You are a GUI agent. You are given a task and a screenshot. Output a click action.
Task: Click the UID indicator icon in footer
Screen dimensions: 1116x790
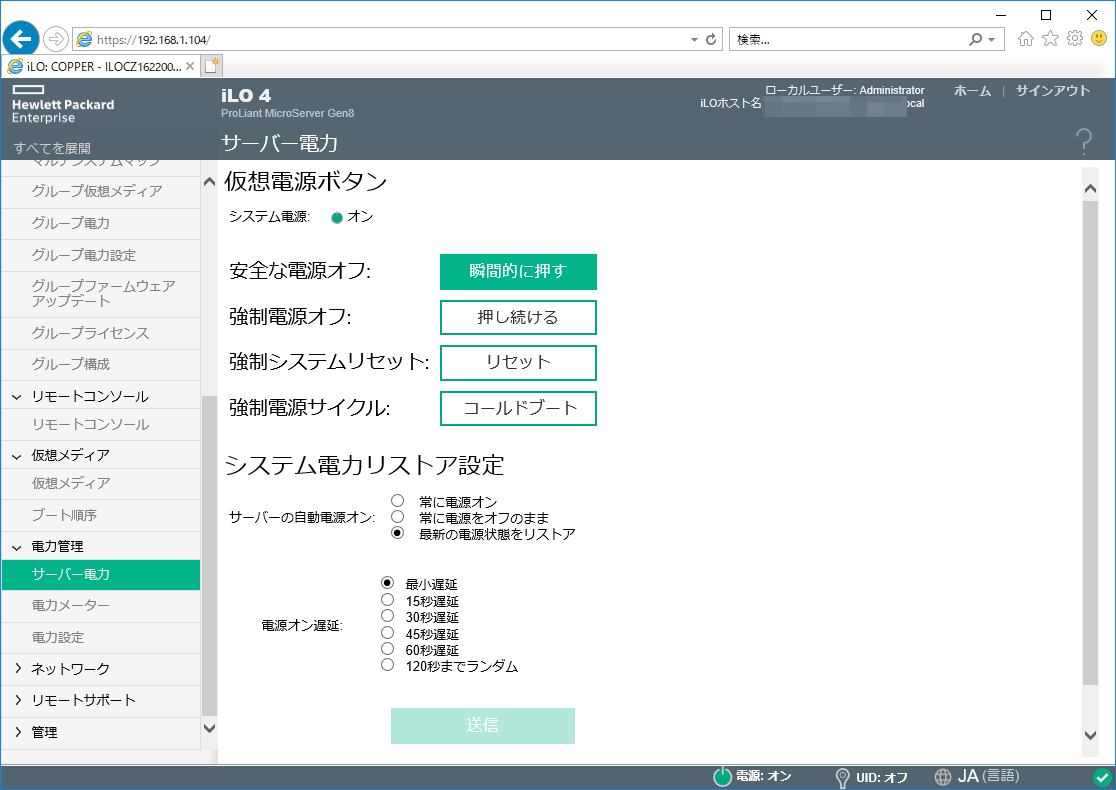(x=842, y=777)
